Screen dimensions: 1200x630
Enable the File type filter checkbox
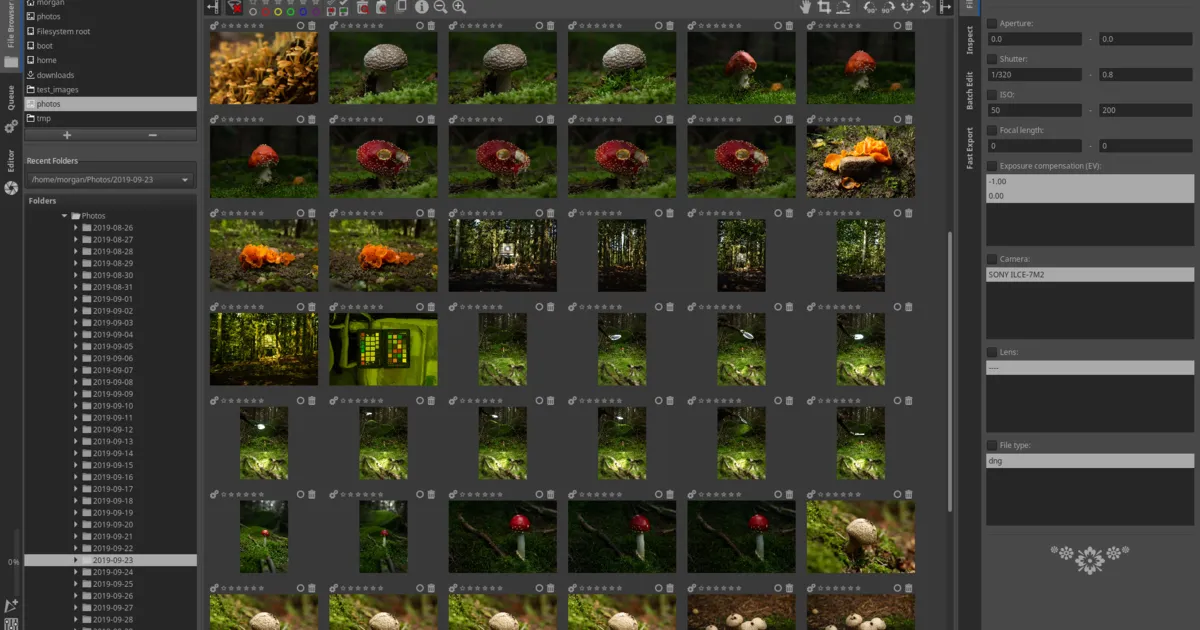click(x=992, y=445)
